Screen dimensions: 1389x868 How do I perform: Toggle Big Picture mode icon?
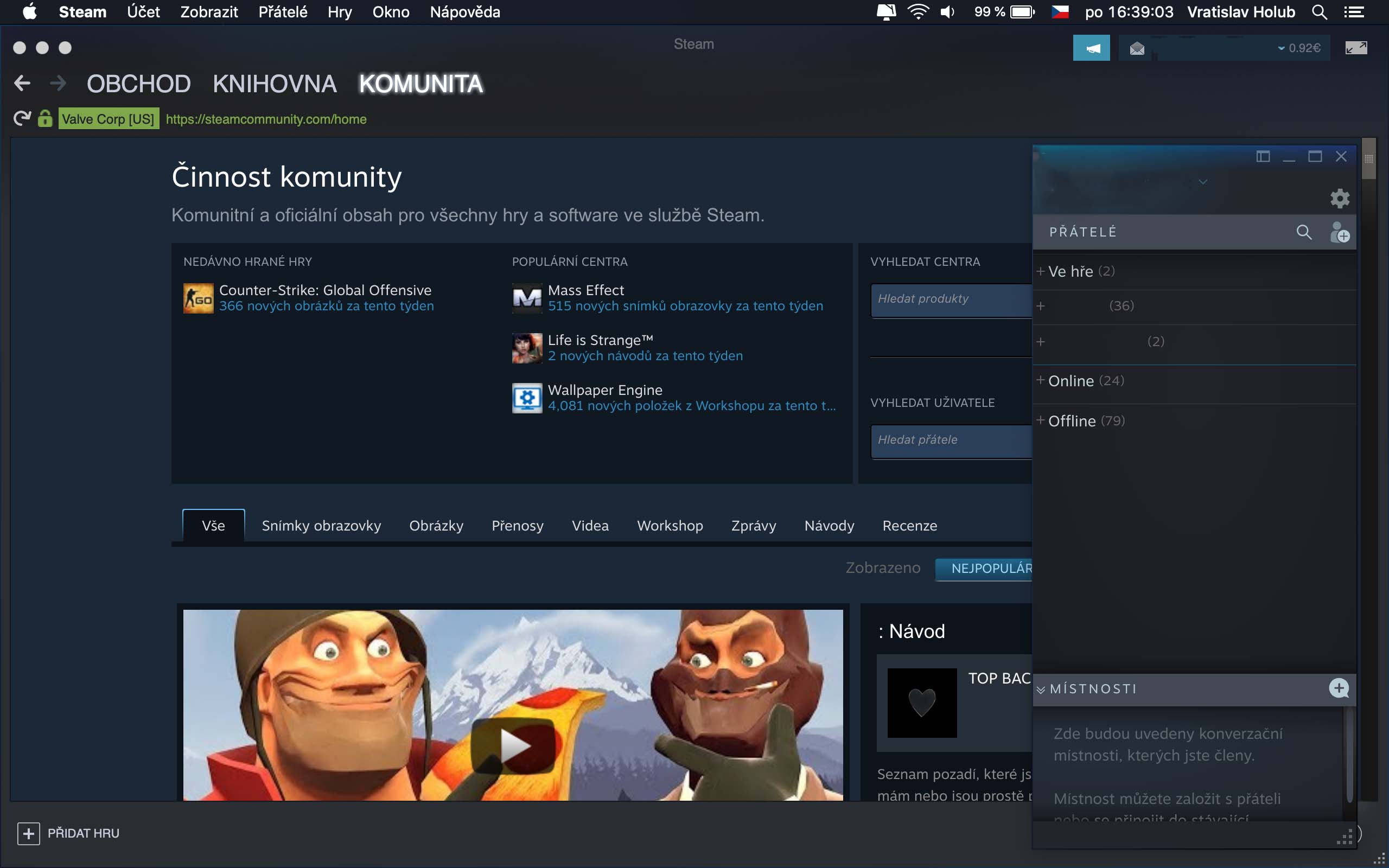coord(1356,48)
